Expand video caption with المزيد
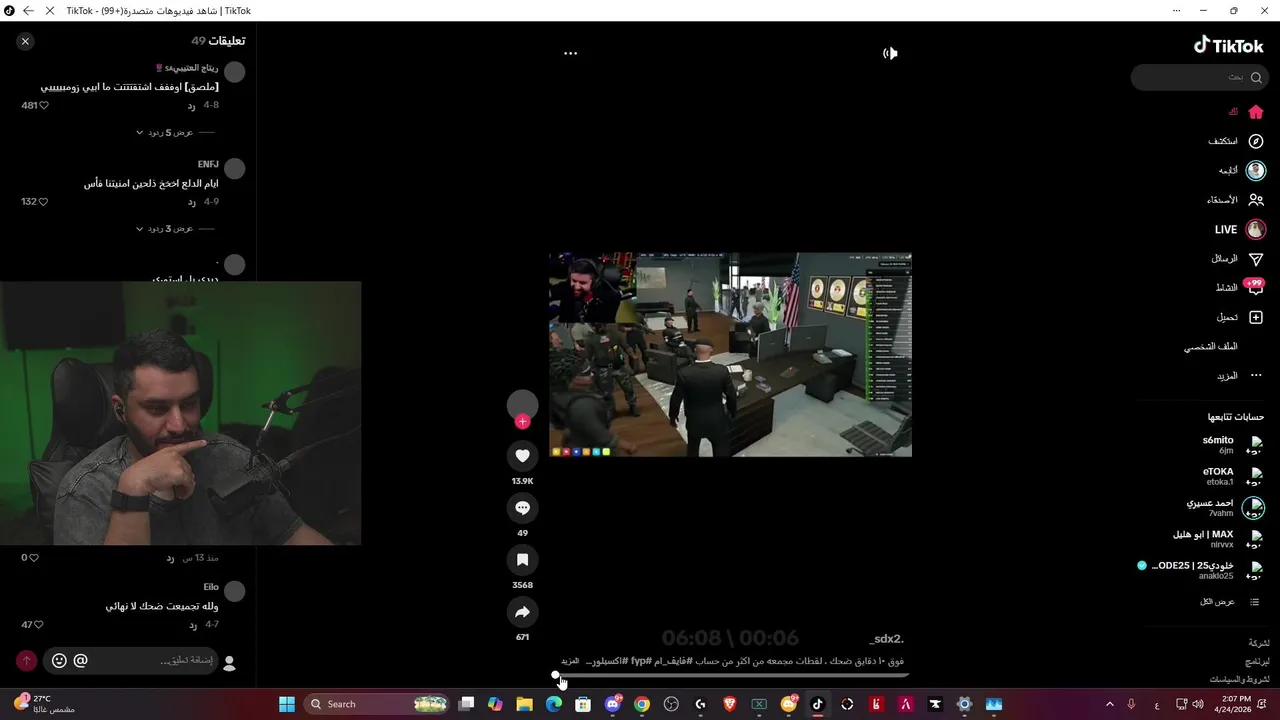Image resolution: width=1280 pixels, height=720 pixels. point(570,661)
